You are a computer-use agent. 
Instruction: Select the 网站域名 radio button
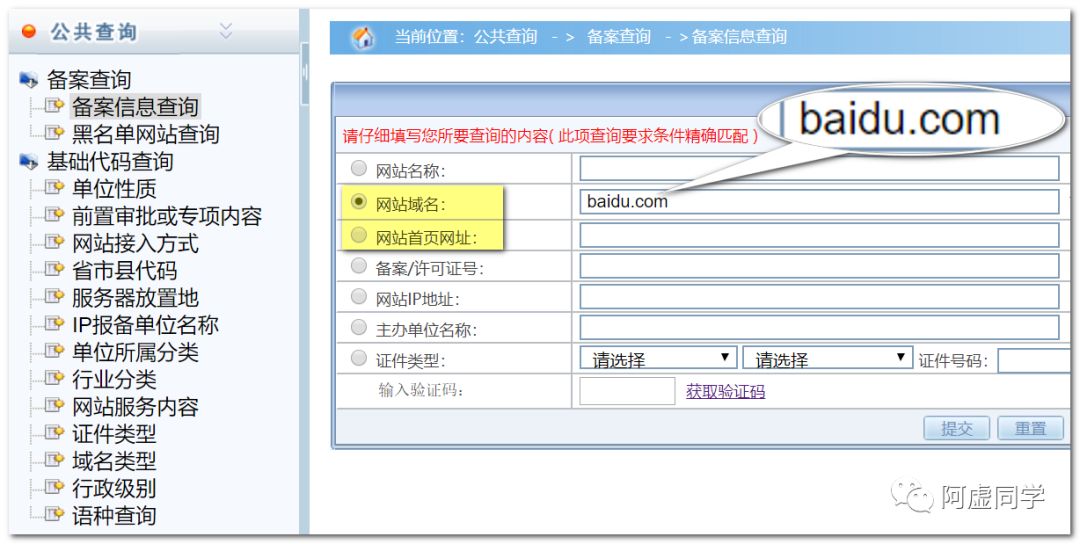click(359, 201)
